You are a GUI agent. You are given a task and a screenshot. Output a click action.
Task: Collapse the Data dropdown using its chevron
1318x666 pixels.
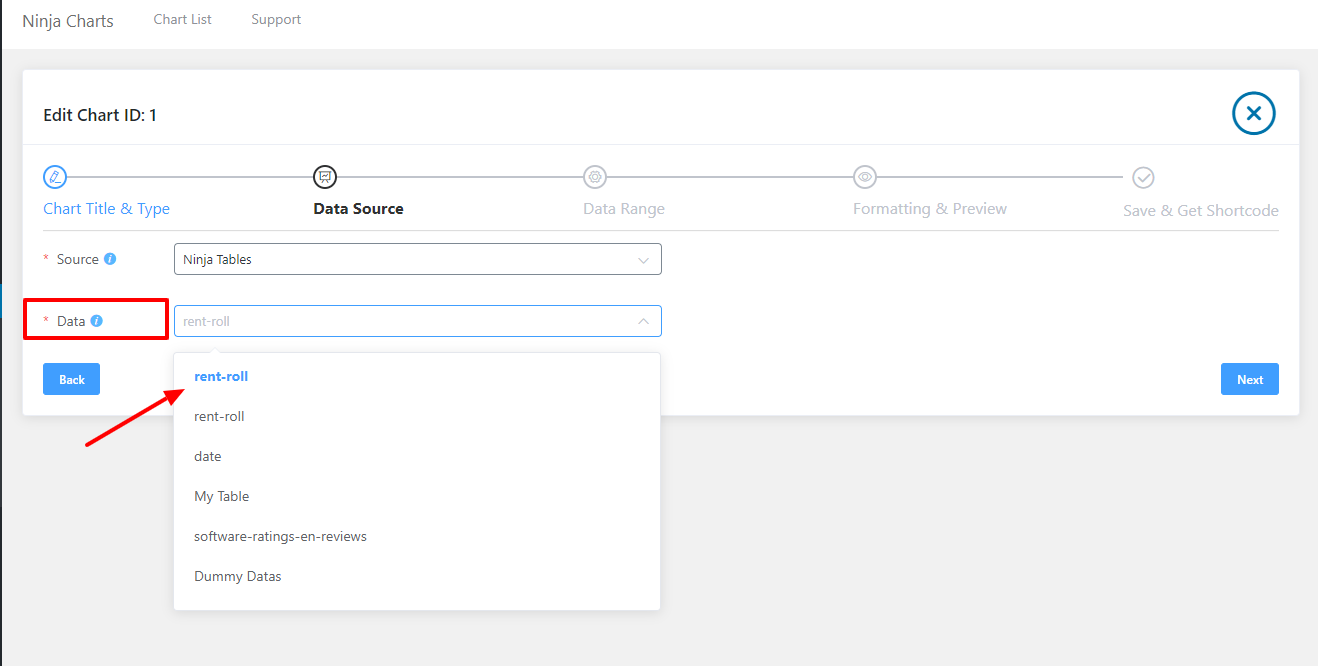point(644,320)
